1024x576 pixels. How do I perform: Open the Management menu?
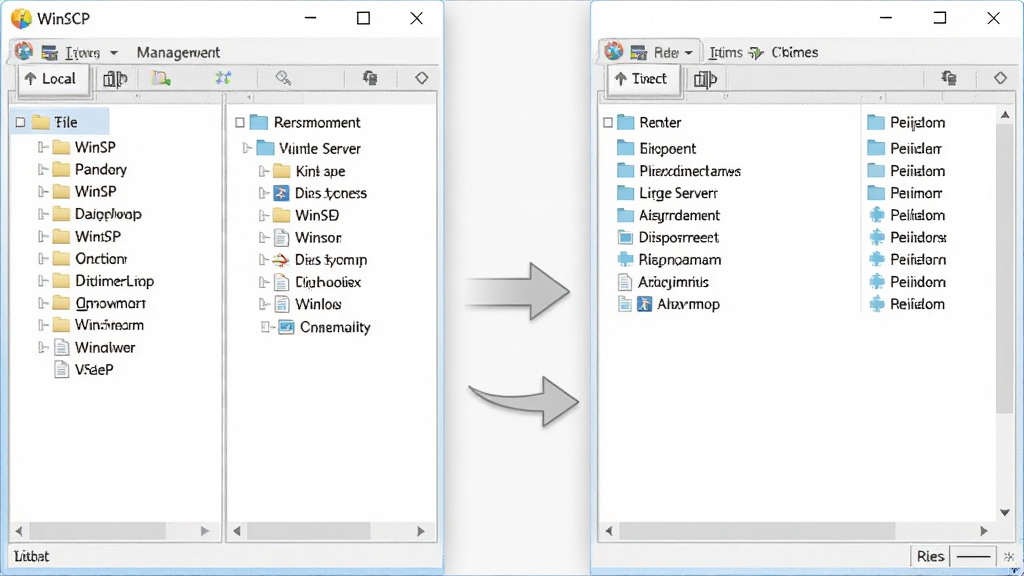click(x=178, y=52)
